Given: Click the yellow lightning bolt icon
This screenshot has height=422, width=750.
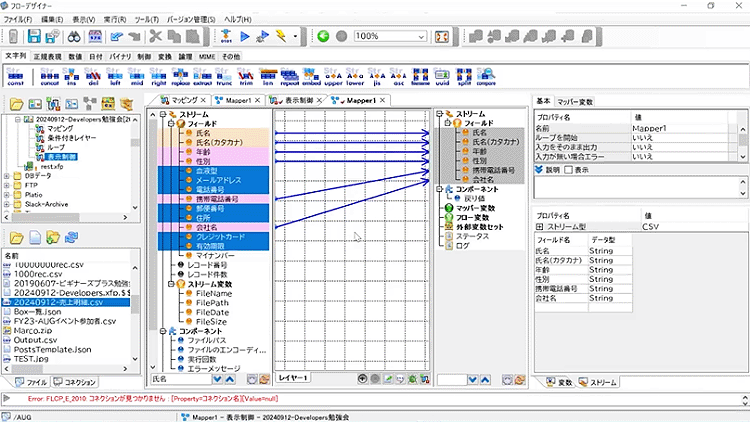Looking at the screenshot, I should pyautogui.click(x=281, y=36).
